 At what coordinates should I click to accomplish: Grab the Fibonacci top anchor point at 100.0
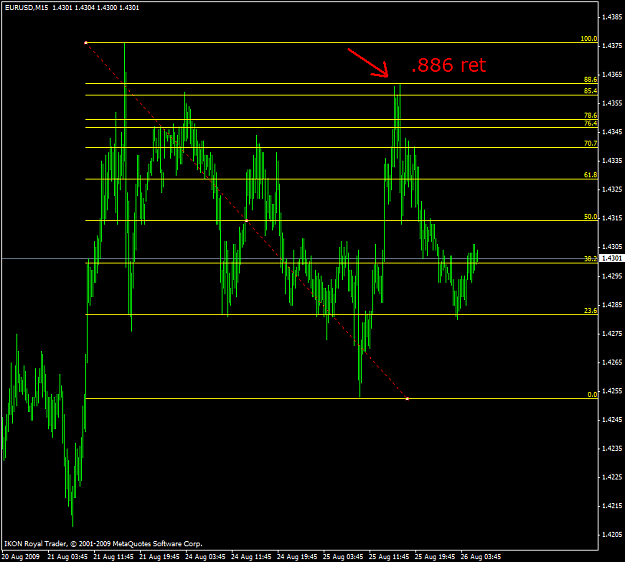[86, 43]
